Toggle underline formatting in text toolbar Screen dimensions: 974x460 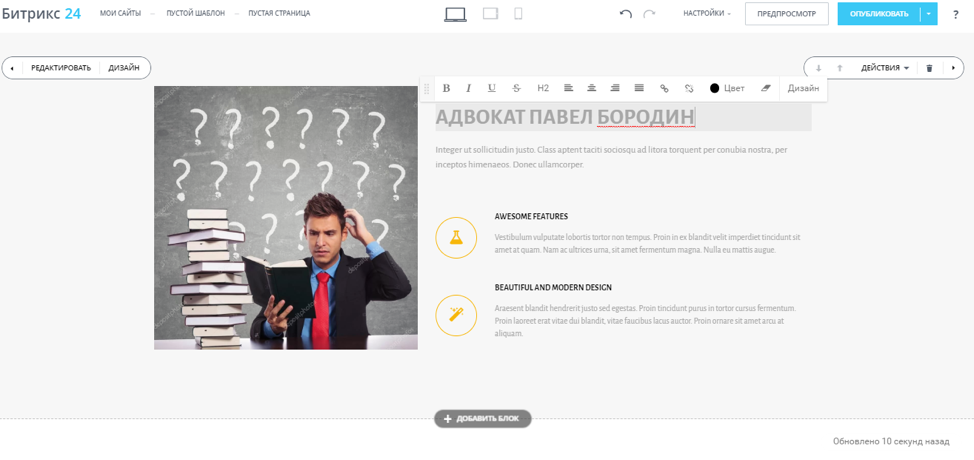point(492,88)
